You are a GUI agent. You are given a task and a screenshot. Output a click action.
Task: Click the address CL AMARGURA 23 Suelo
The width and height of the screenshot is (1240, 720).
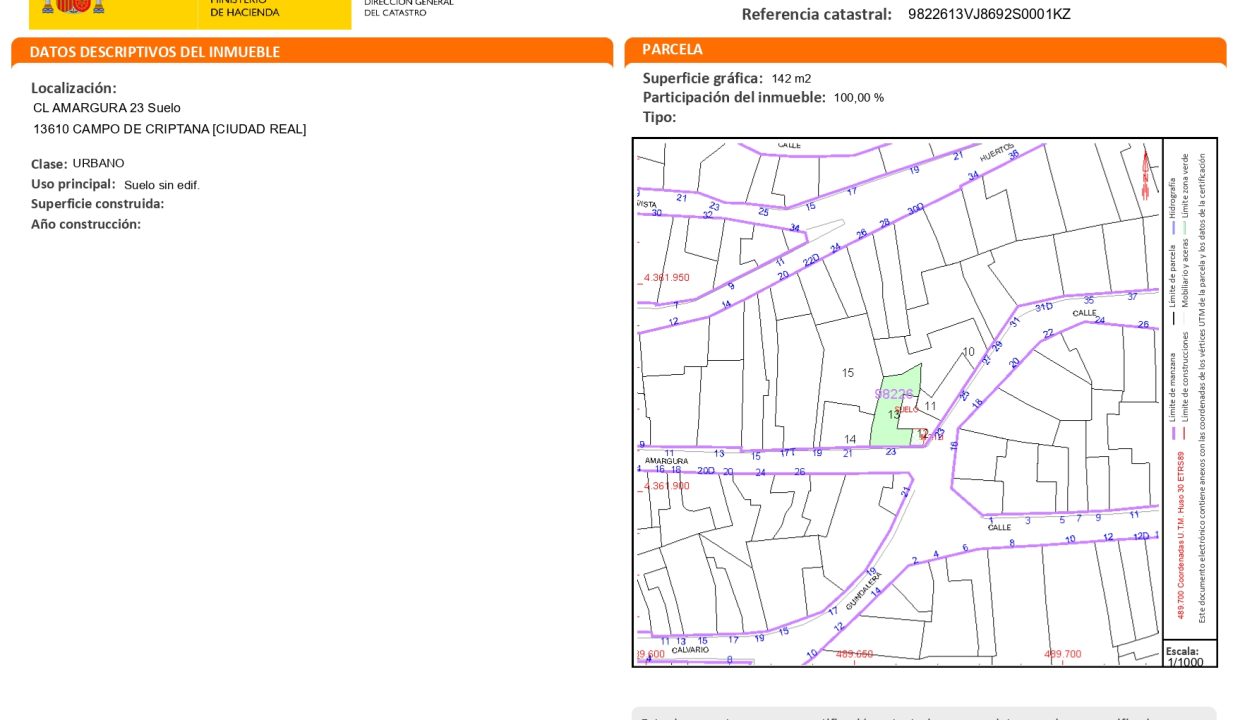(x=107, y=108)
